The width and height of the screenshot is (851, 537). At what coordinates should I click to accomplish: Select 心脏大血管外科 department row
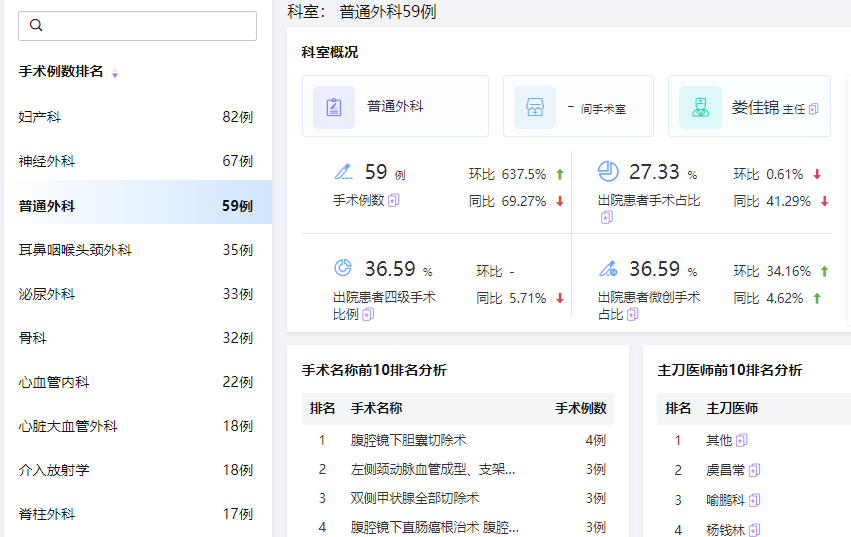(x=136, y=426)
